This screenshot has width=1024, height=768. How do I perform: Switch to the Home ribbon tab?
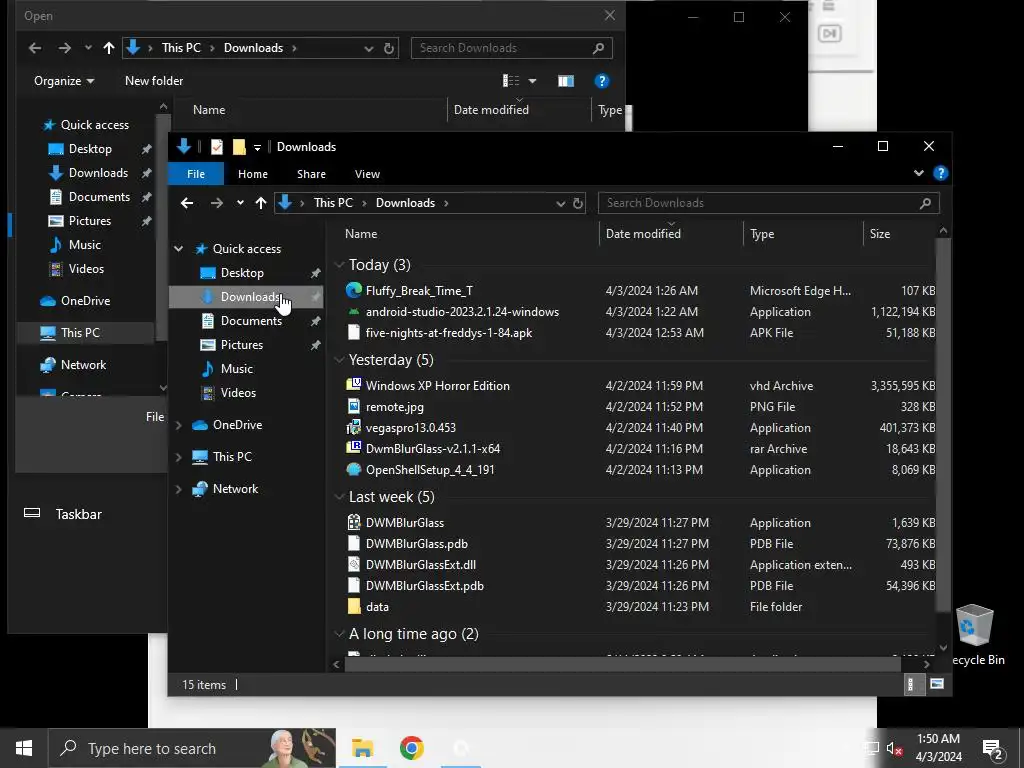(x=253, y=174)
